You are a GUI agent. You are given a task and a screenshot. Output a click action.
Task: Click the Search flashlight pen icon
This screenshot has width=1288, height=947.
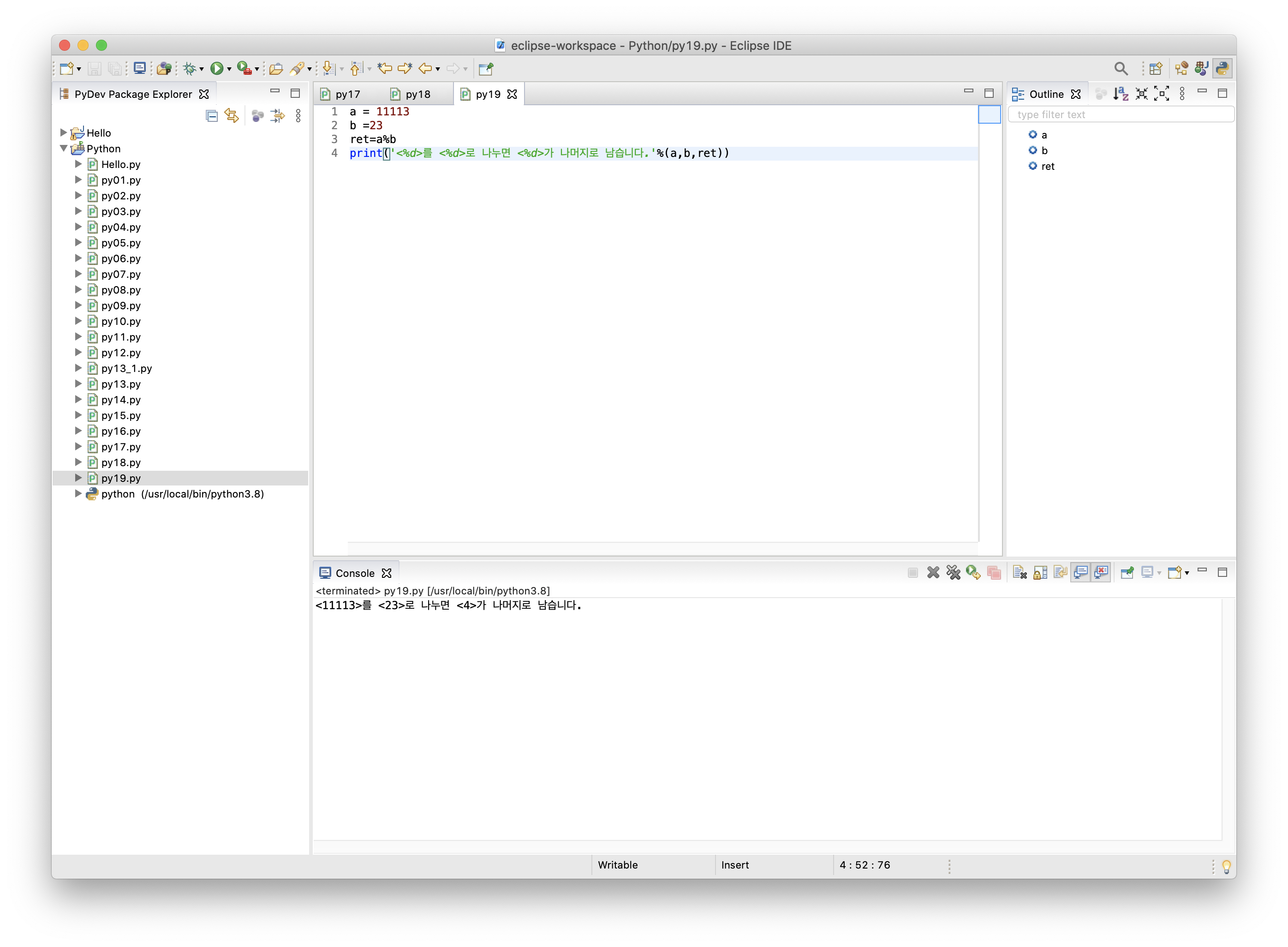[297, 69]
